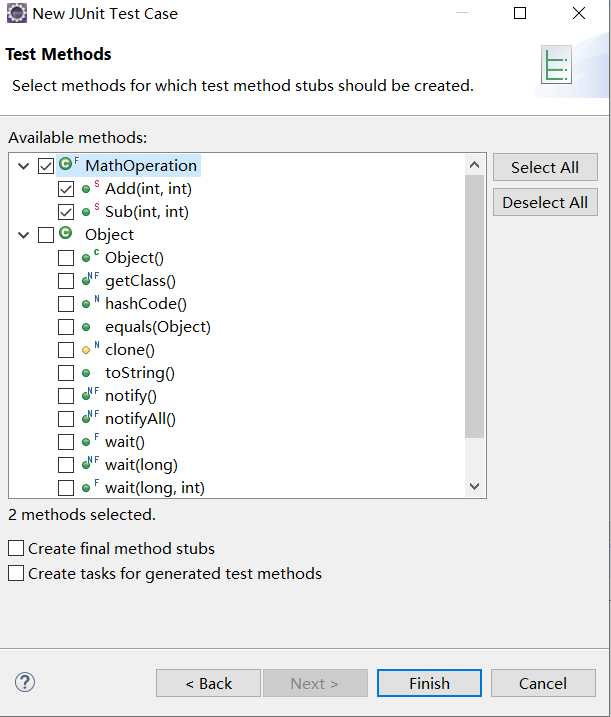Click the Select All button
The height and width of the screenshot is (717, 611).
pos(545,167)
